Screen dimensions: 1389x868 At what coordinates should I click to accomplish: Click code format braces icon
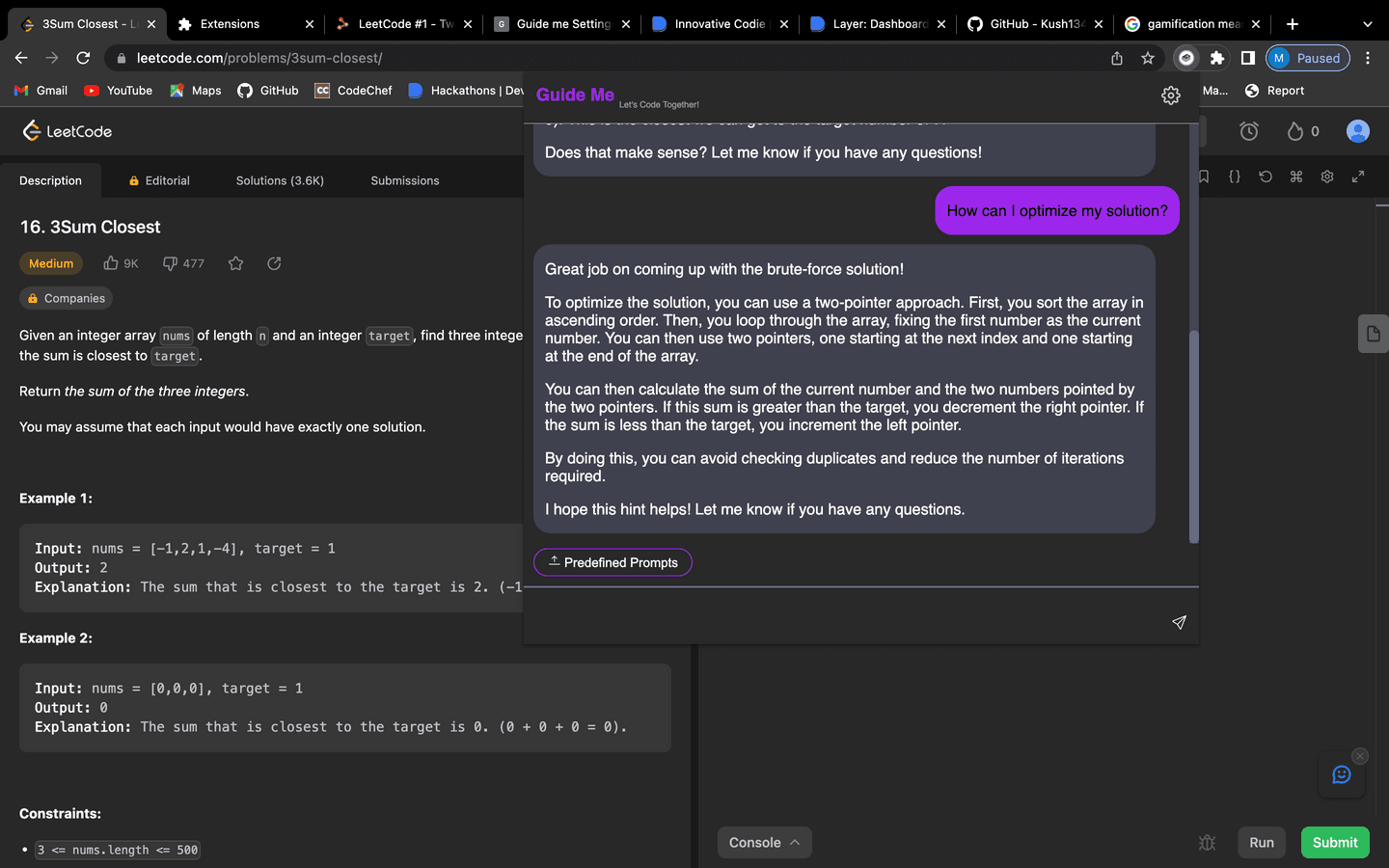pyautogui.click(x=1235, y=176)
